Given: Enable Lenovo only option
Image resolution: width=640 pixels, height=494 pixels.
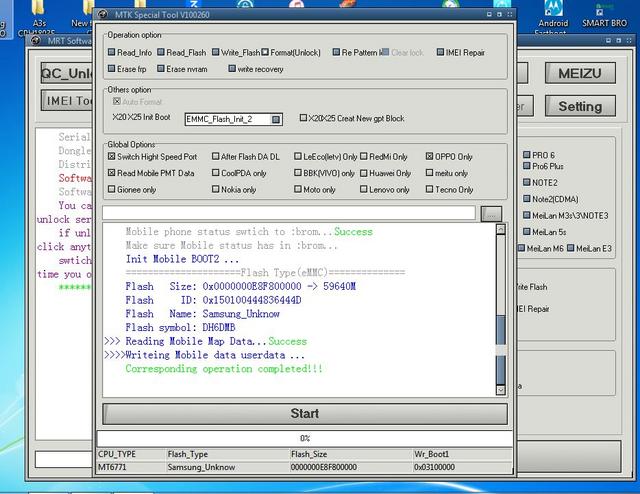Looking at the screenshot, I should [x=363, y=189].
